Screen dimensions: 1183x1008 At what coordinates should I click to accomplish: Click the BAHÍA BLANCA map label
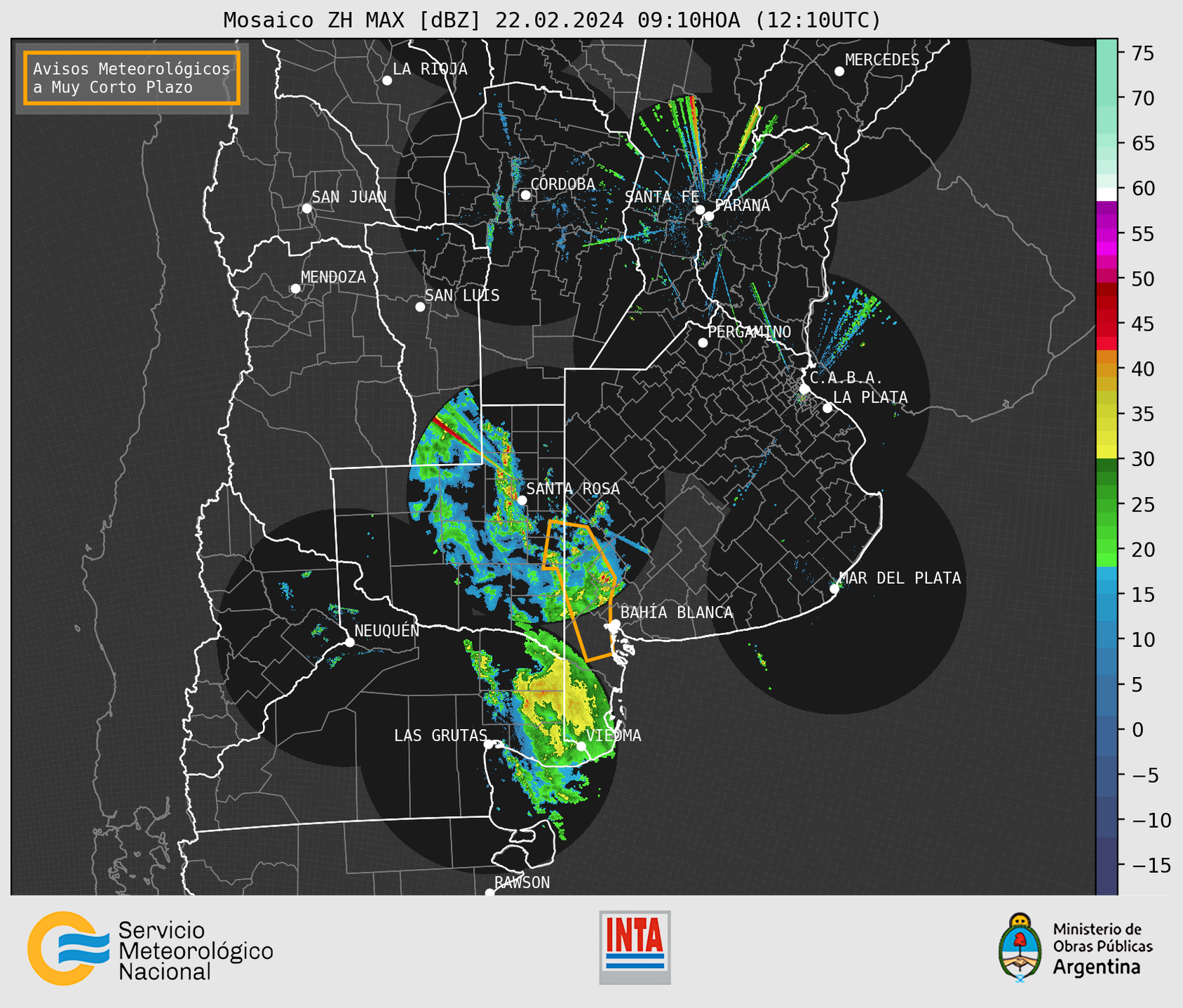[x=677, y=613]
